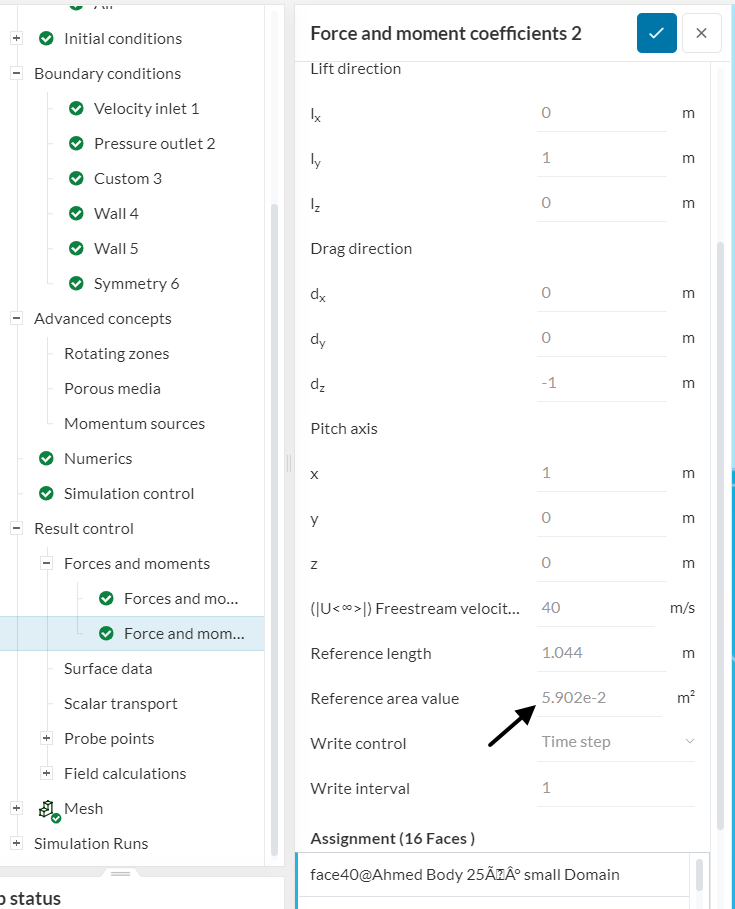The image size is (735, 909).
Task: Click the Mesh icon in tree
Action: (47, 809)
